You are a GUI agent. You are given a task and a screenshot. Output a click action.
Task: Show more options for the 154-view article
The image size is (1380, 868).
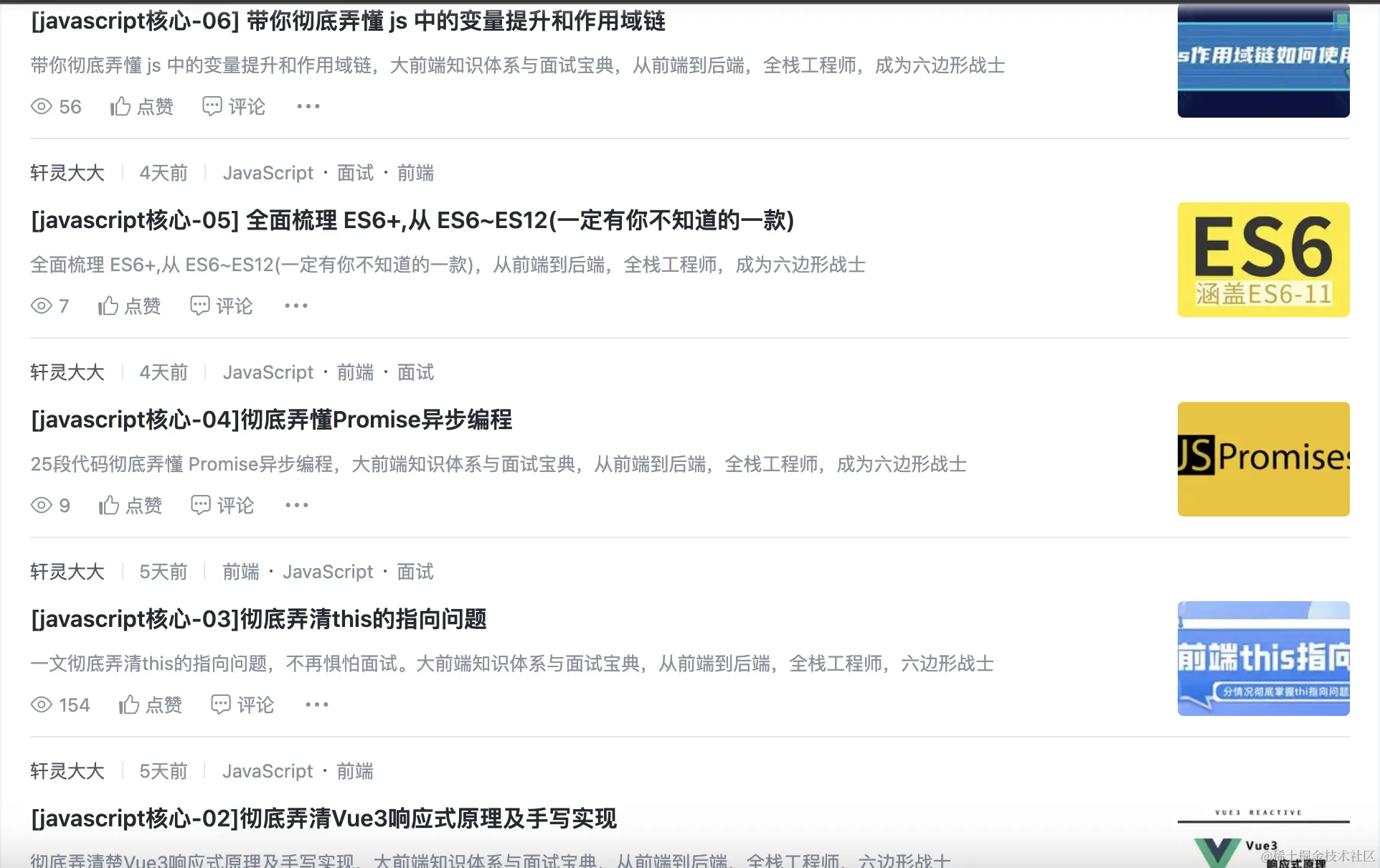coord(317,705)
